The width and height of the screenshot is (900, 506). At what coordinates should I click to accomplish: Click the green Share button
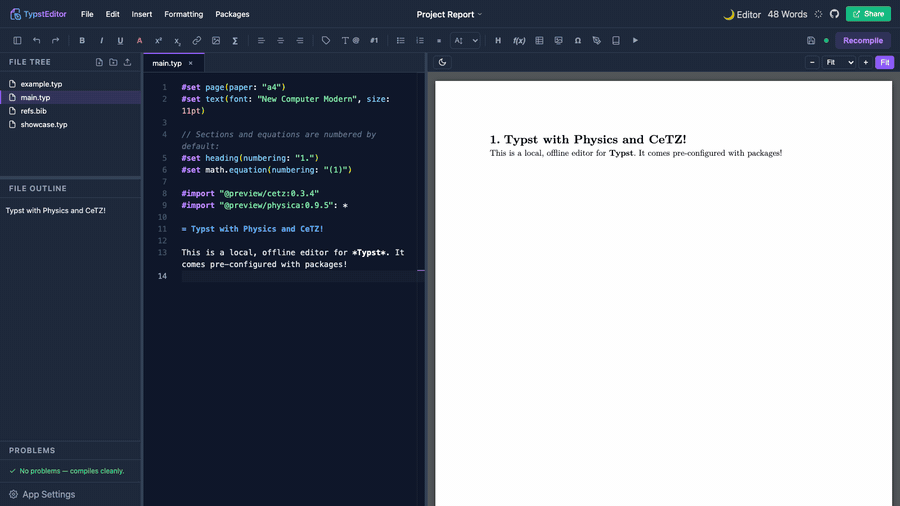point(868,14)
